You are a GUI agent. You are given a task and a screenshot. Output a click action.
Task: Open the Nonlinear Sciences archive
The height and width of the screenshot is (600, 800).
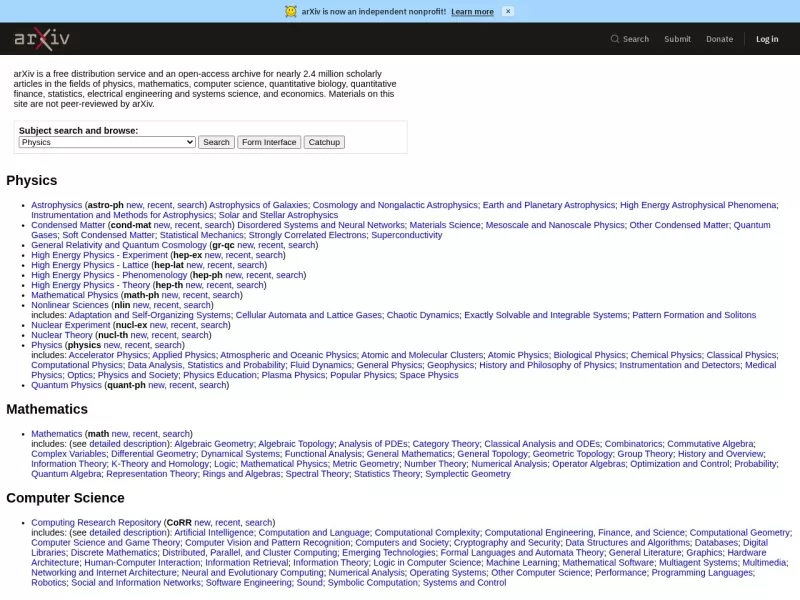click(x=70, y=305)
